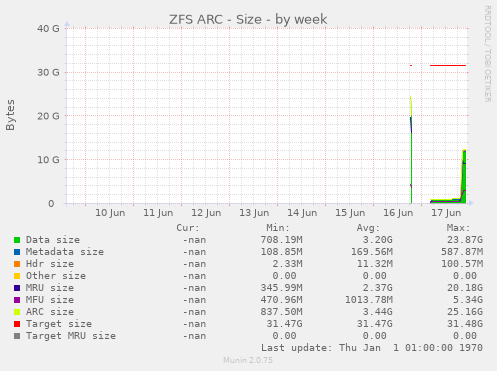Click the orange Hdr size swatch

(17, 264)
